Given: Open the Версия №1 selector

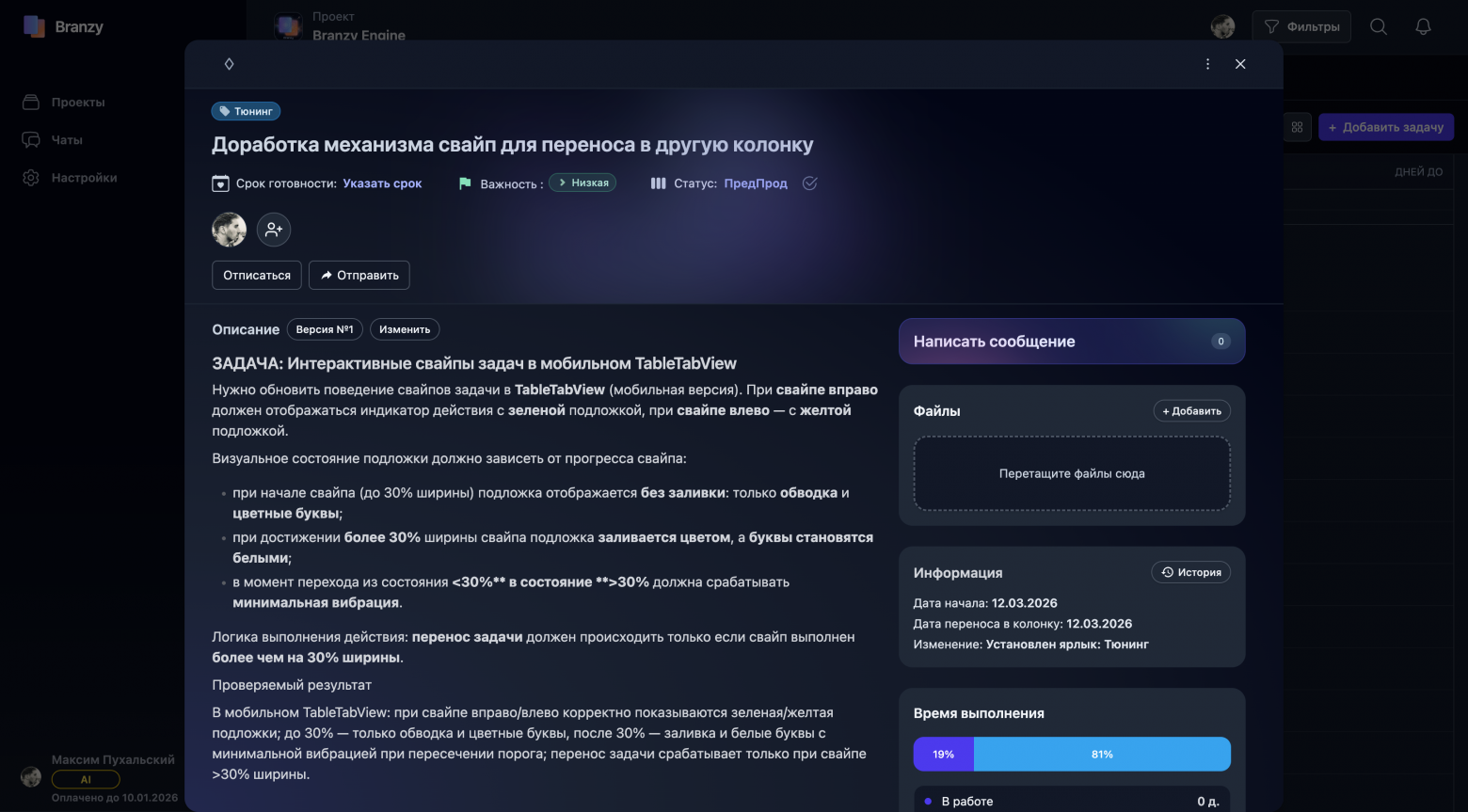Looking at the screenshot, I should pyautogui.click(x=325, y=328).
